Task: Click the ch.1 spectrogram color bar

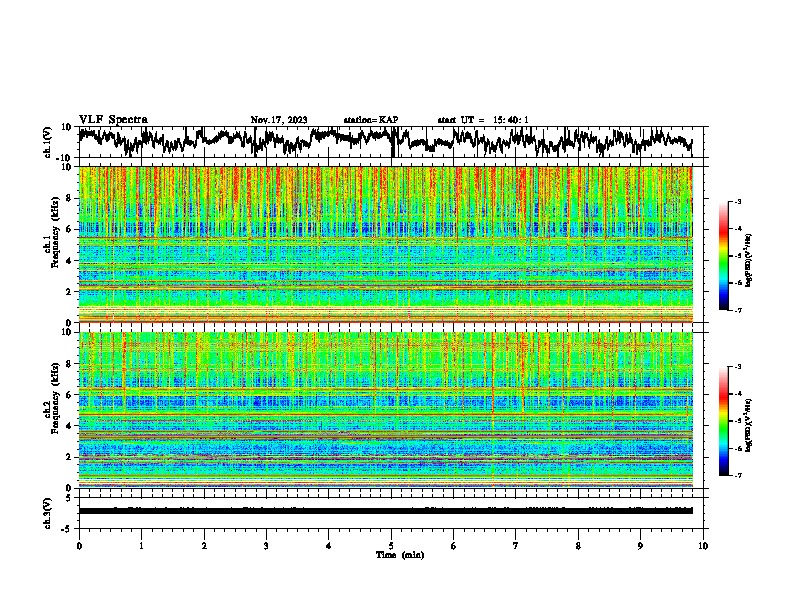Action: (723, 256)
